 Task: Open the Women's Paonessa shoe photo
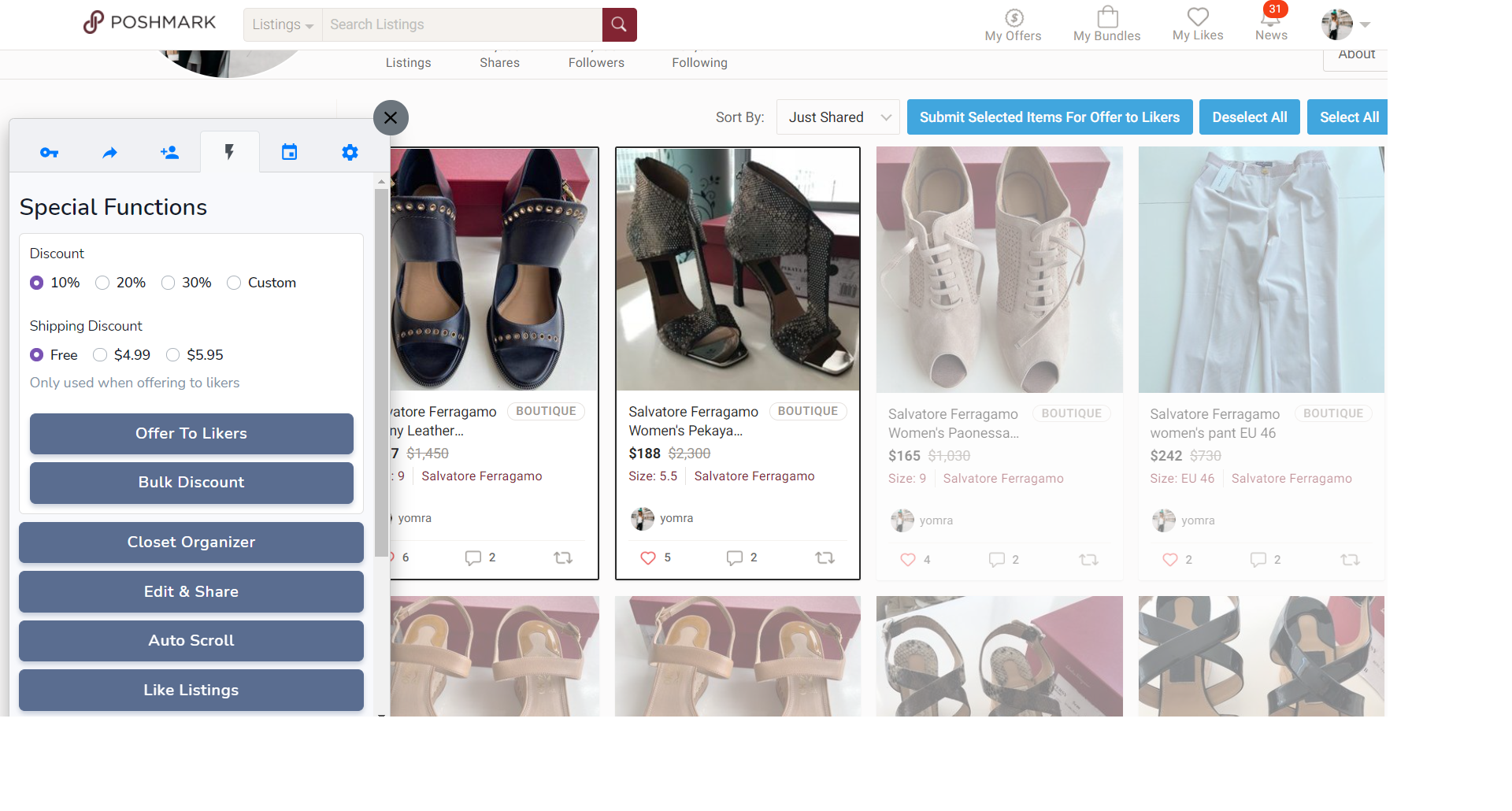coord(999,270)
